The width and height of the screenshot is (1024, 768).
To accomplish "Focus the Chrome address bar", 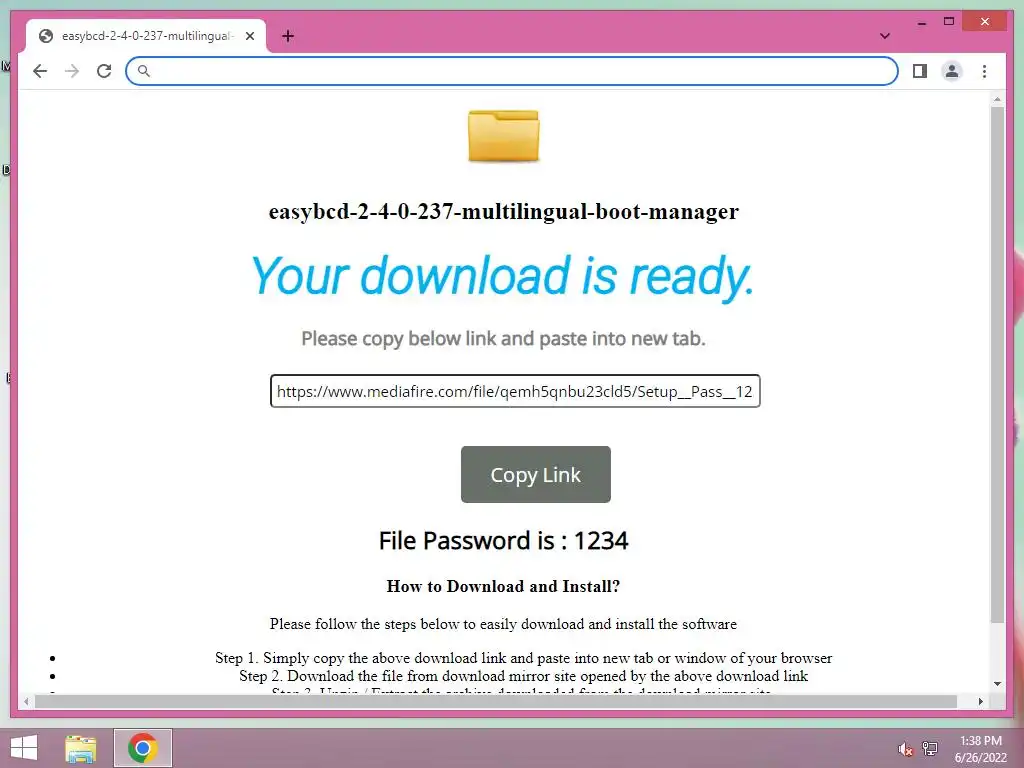I will 512,71.
